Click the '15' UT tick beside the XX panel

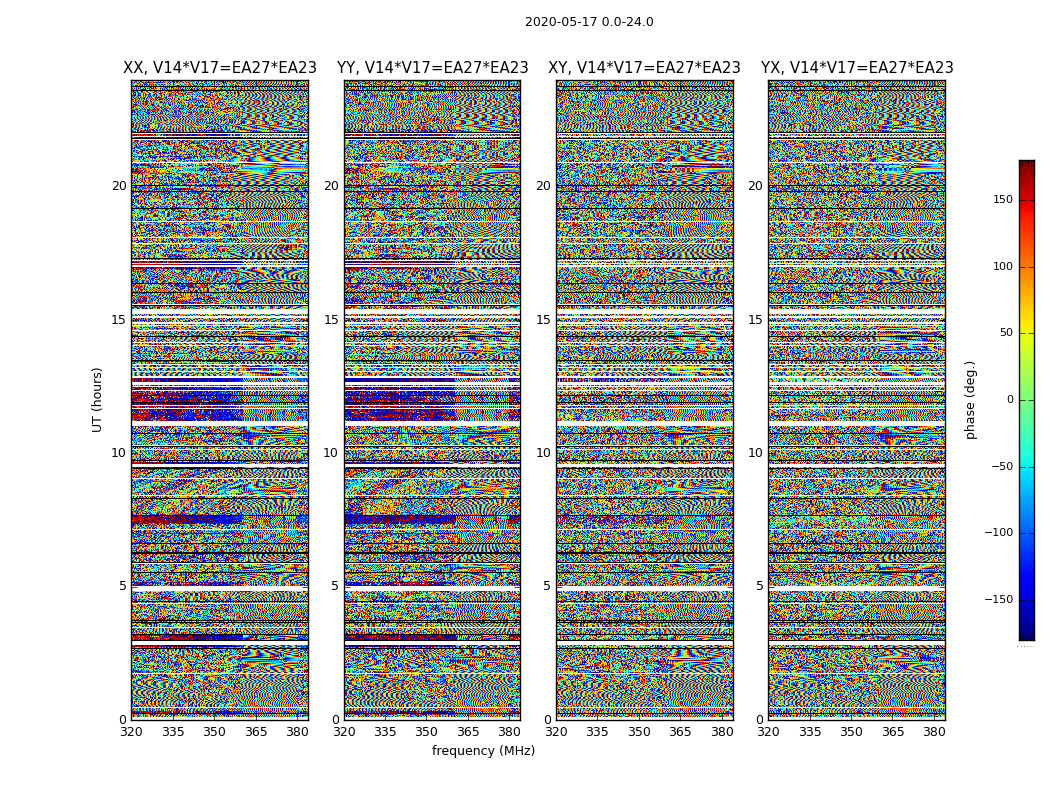[119, 319]
